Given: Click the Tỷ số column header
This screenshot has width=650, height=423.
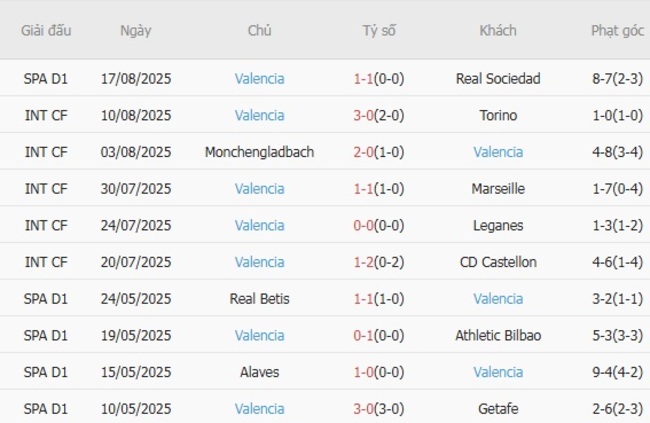Looking at the screenshot, I should (x=378, y=30).
